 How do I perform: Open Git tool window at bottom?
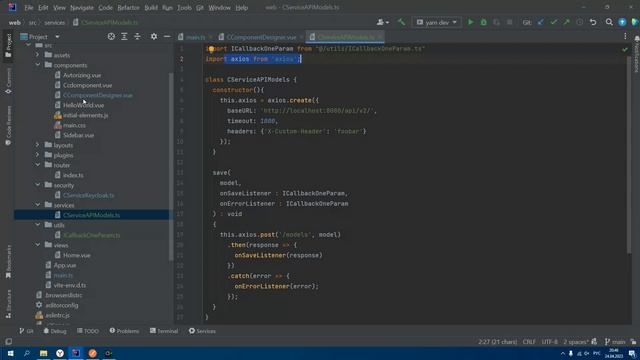coord(27,331)
